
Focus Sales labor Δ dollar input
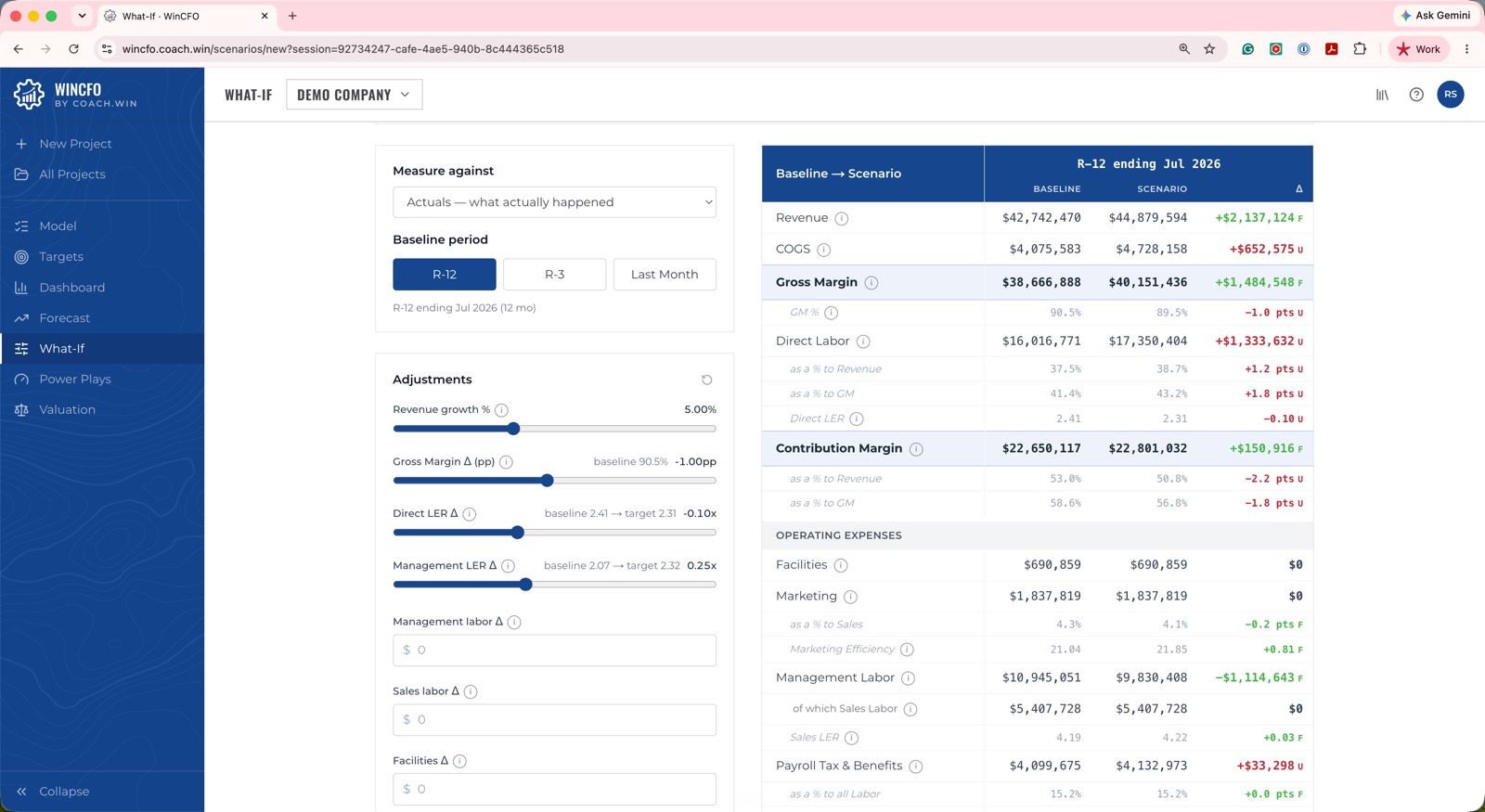coord(554,720)
